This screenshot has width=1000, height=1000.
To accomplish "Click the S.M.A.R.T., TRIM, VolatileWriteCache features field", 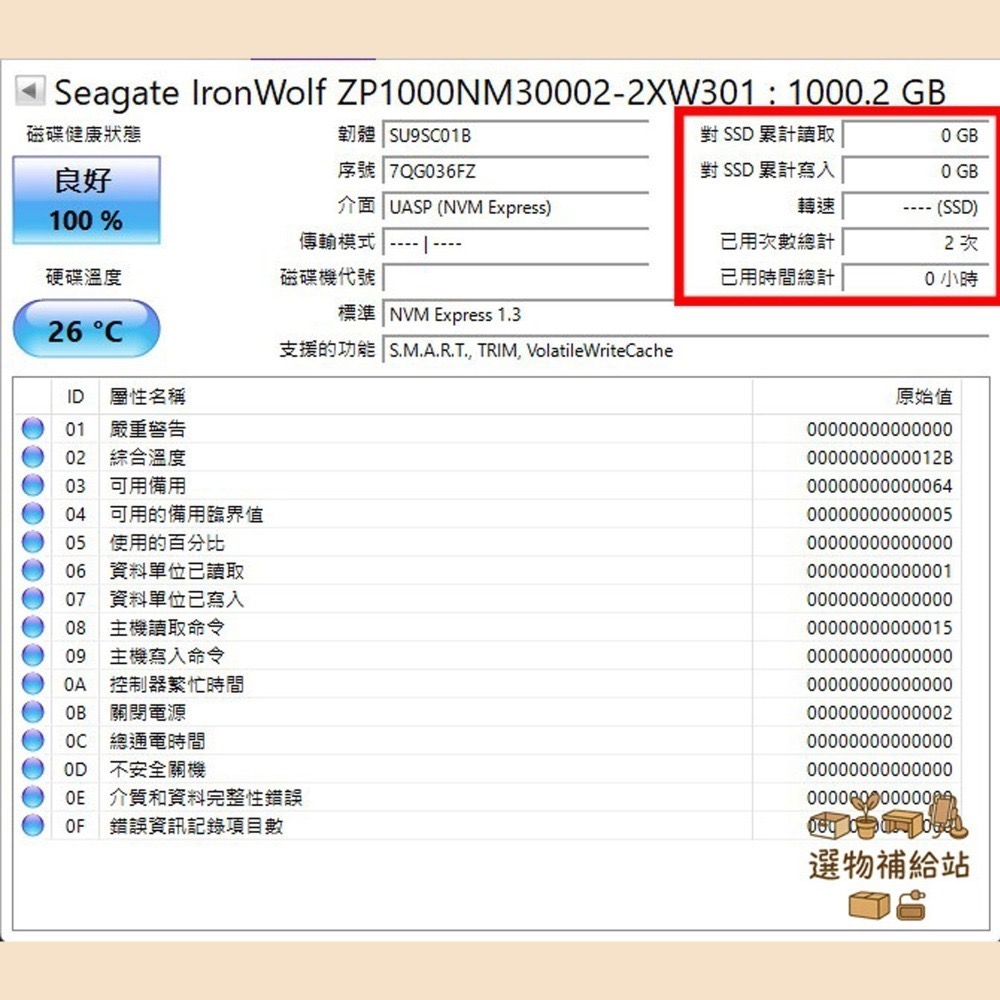I will coord(686,350).
